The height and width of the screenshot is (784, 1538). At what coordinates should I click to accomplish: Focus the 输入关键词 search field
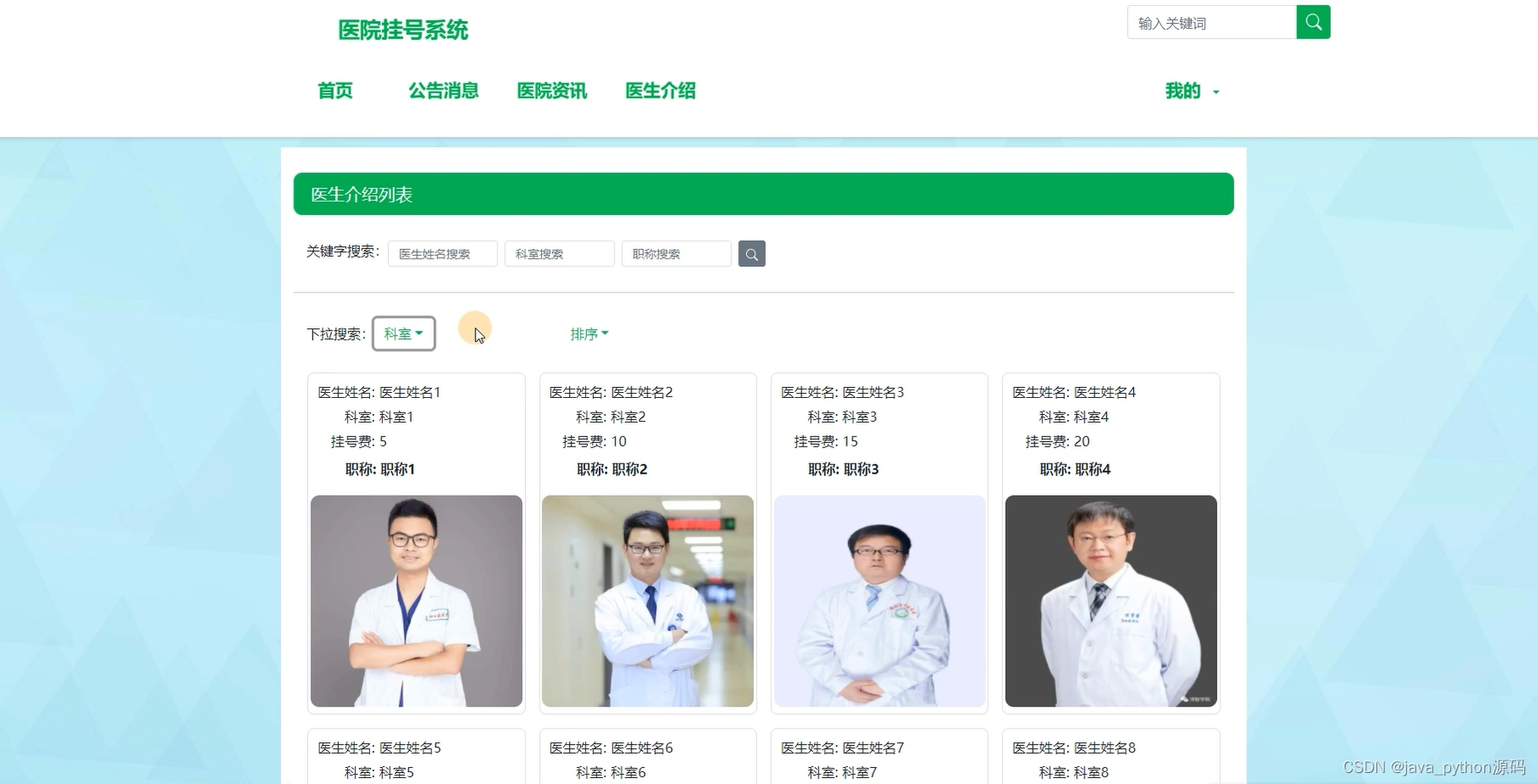(x=1211, y=22)
